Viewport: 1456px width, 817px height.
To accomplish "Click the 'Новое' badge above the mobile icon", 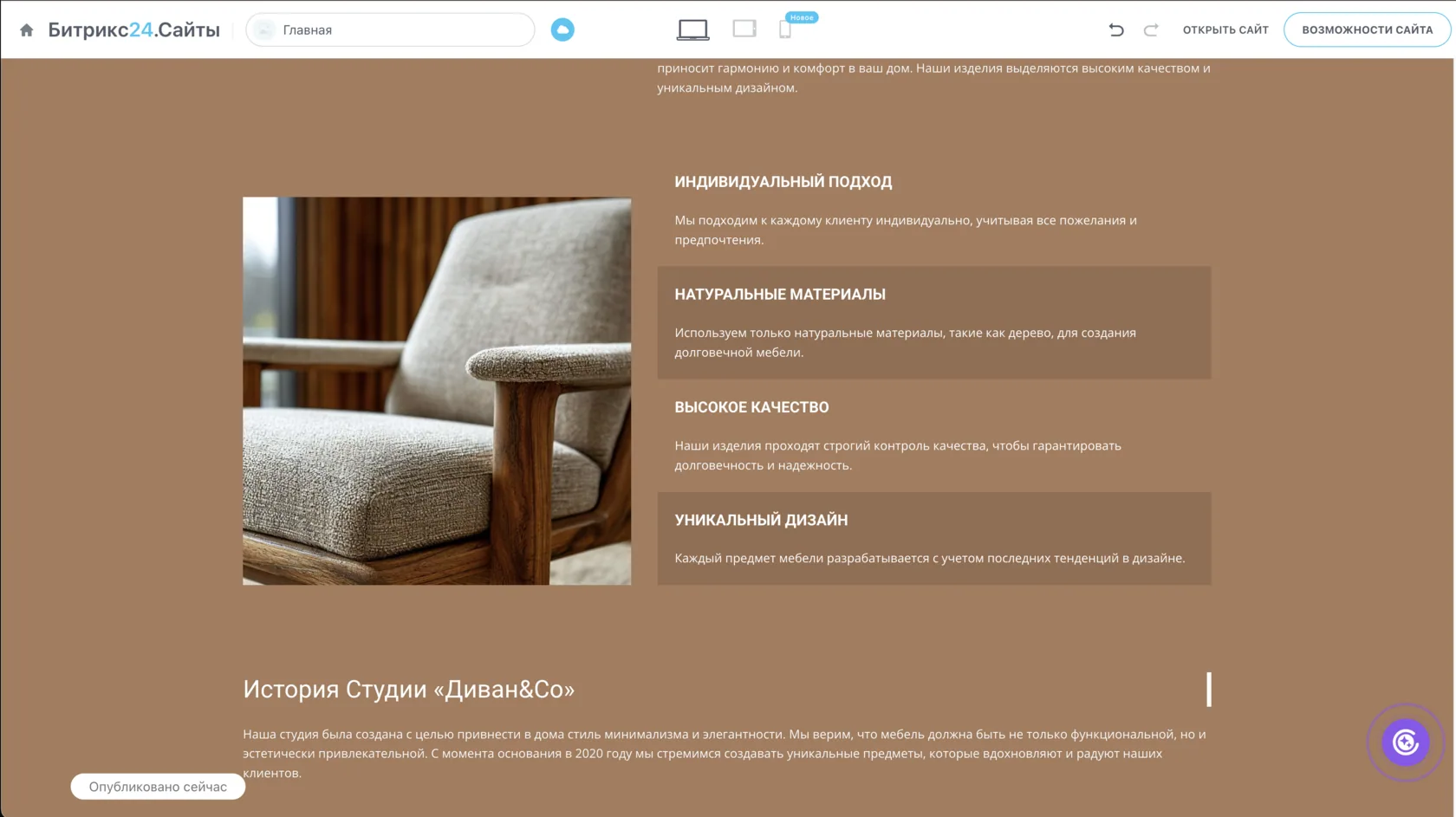I will coord(802,17).
